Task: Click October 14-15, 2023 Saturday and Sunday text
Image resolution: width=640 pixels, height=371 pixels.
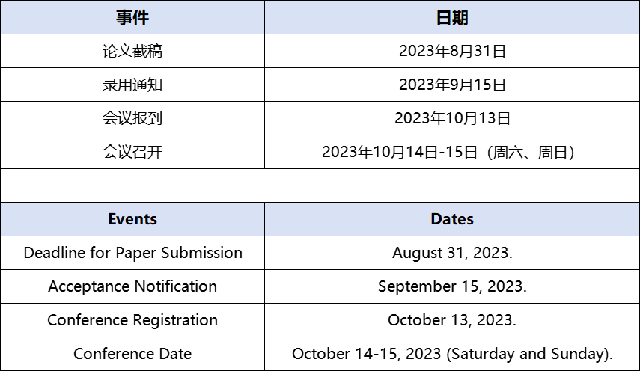Action: click(x=452, y=354)
